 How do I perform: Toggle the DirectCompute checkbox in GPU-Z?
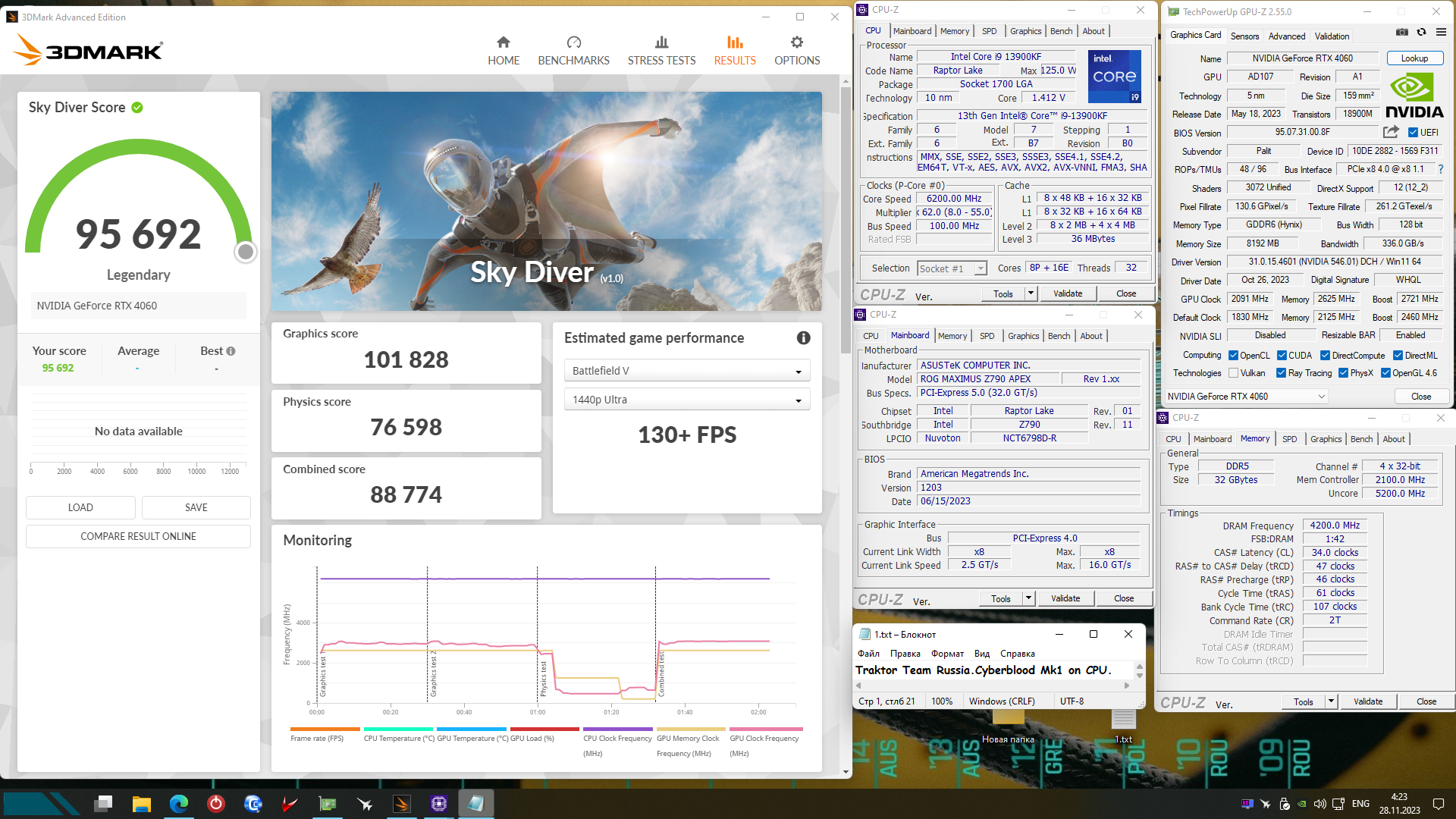1325,356
